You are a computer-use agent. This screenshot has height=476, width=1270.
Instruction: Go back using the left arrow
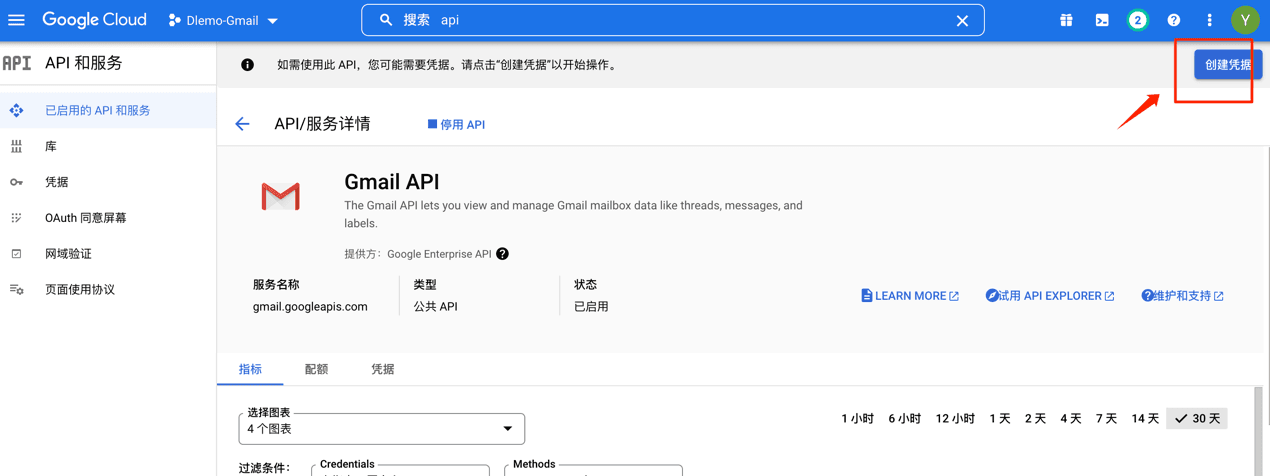(242, 124)
